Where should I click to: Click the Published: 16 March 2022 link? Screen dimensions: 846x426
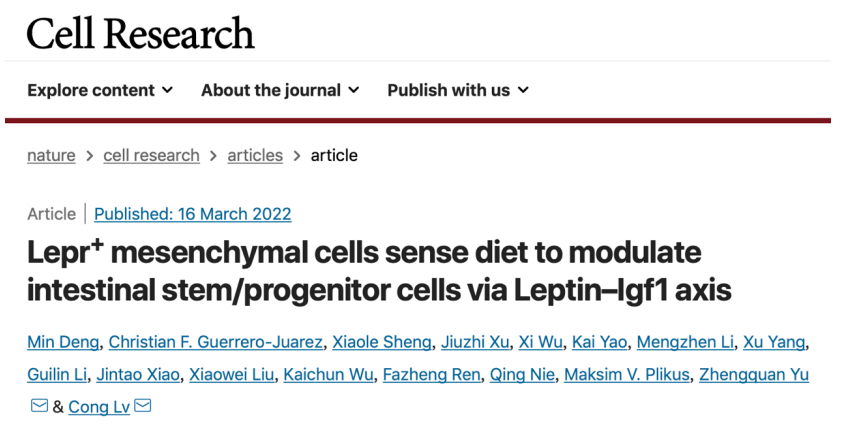pyautogui.click(x=193, y=214)
